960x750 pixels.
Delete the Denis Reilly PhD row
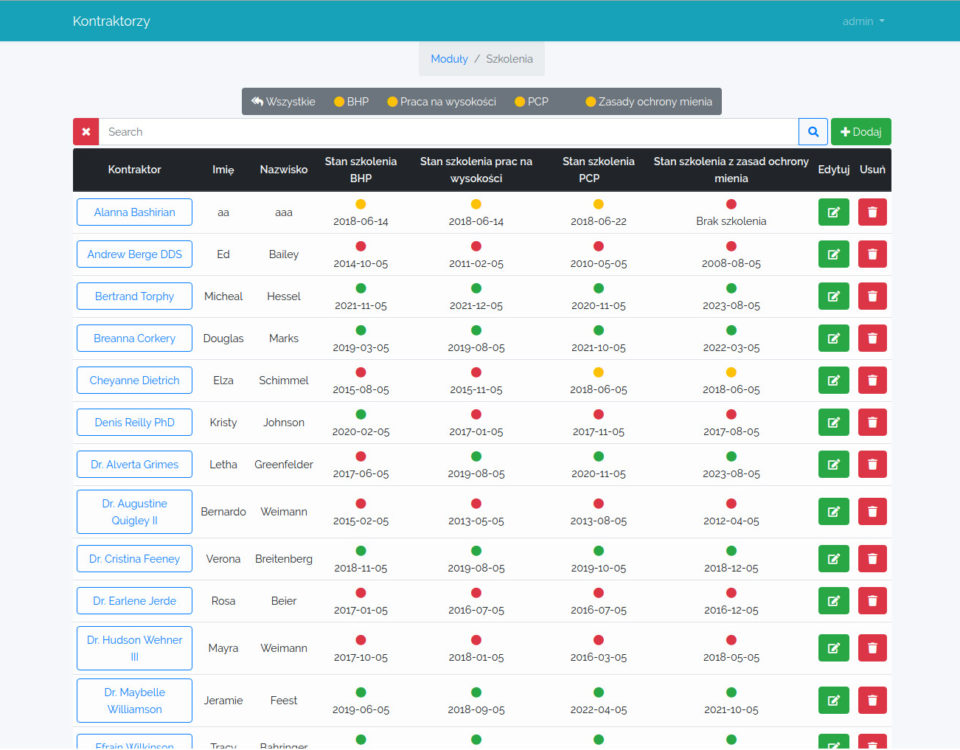[x=872, y=422]
